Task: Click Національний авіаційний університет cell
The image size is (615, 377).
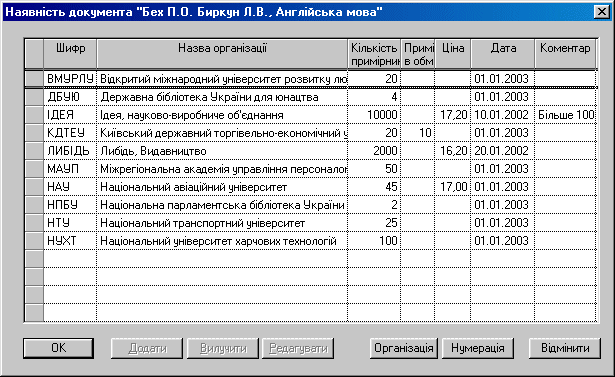Action: tap(222, 187)
